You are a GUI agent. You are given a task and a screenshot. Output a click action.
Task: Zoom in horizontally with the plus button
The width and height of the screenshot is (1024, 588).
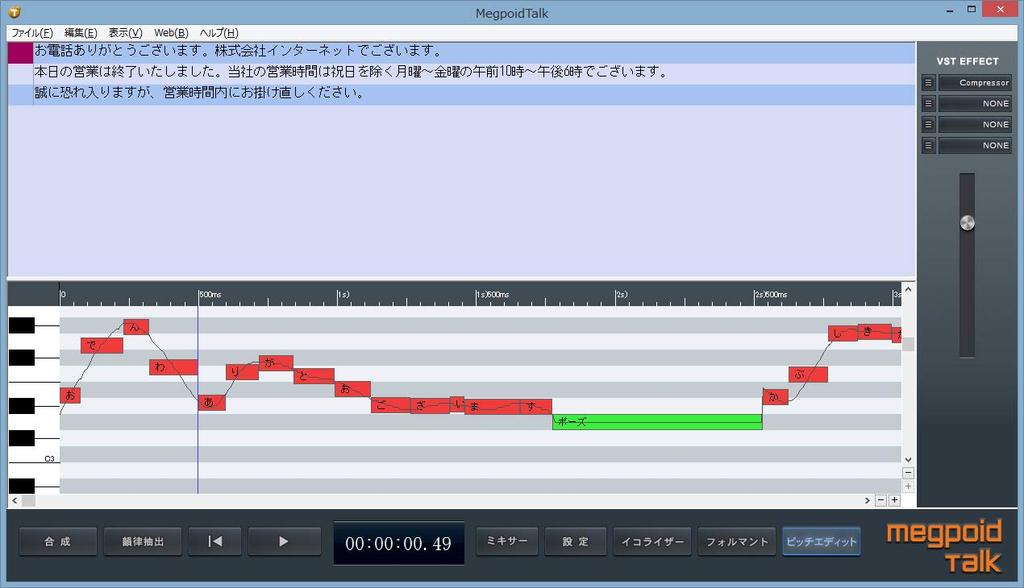[894, 500]
